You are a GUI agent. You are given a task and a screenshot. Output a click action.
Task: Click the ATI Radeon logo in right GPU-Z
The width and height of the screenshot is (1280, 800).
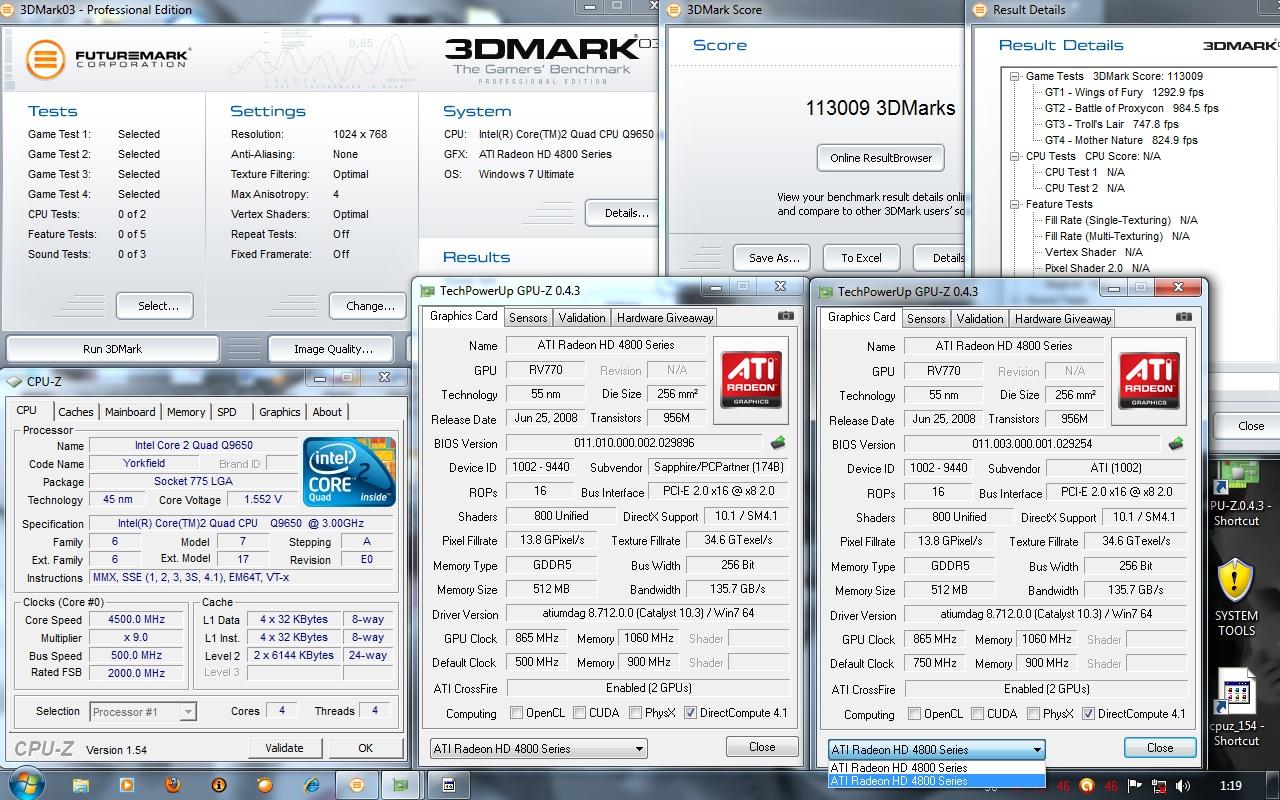1150,379
